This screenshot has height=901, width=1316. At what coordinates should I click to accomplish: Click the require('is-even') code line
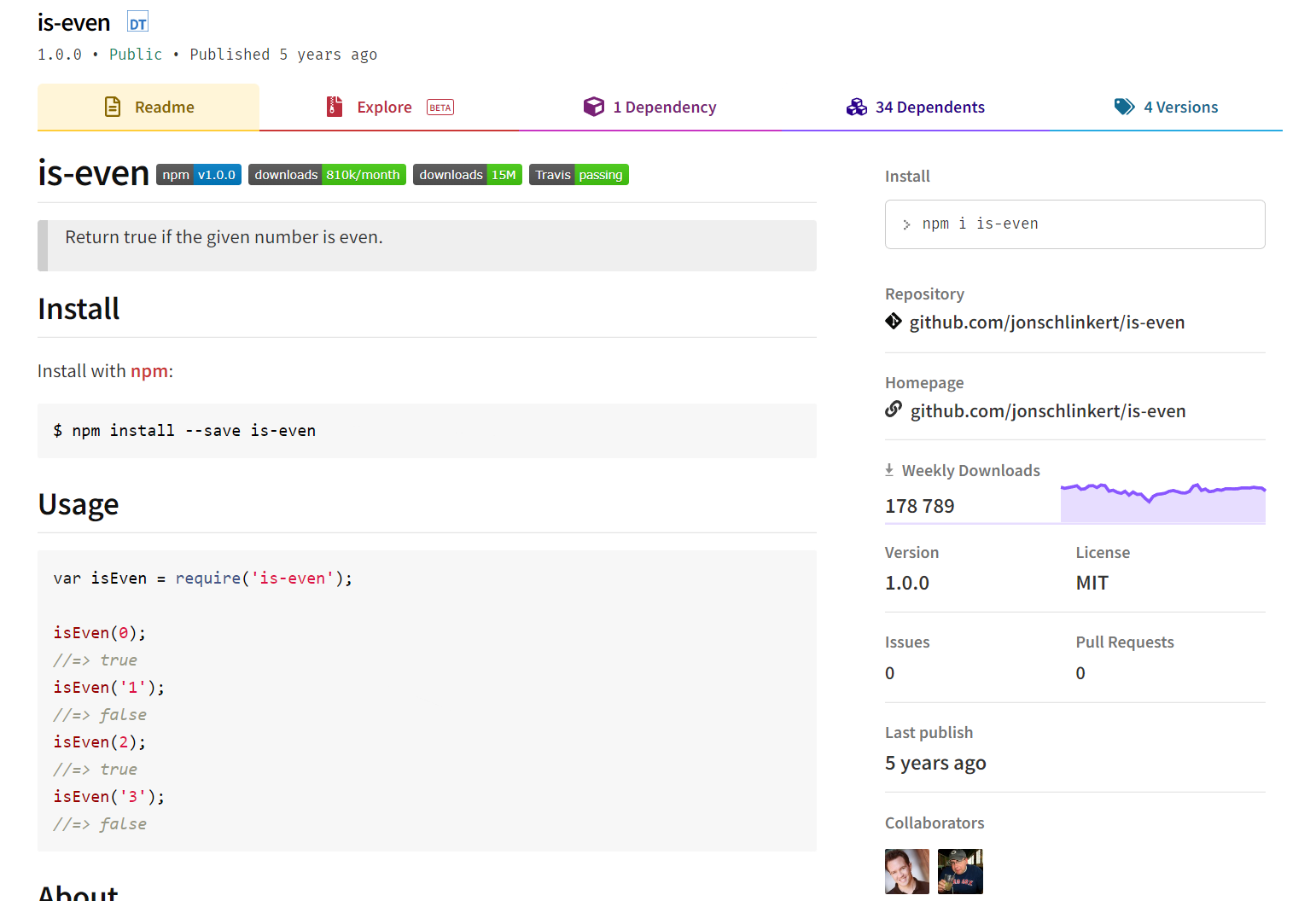[203, 578]
